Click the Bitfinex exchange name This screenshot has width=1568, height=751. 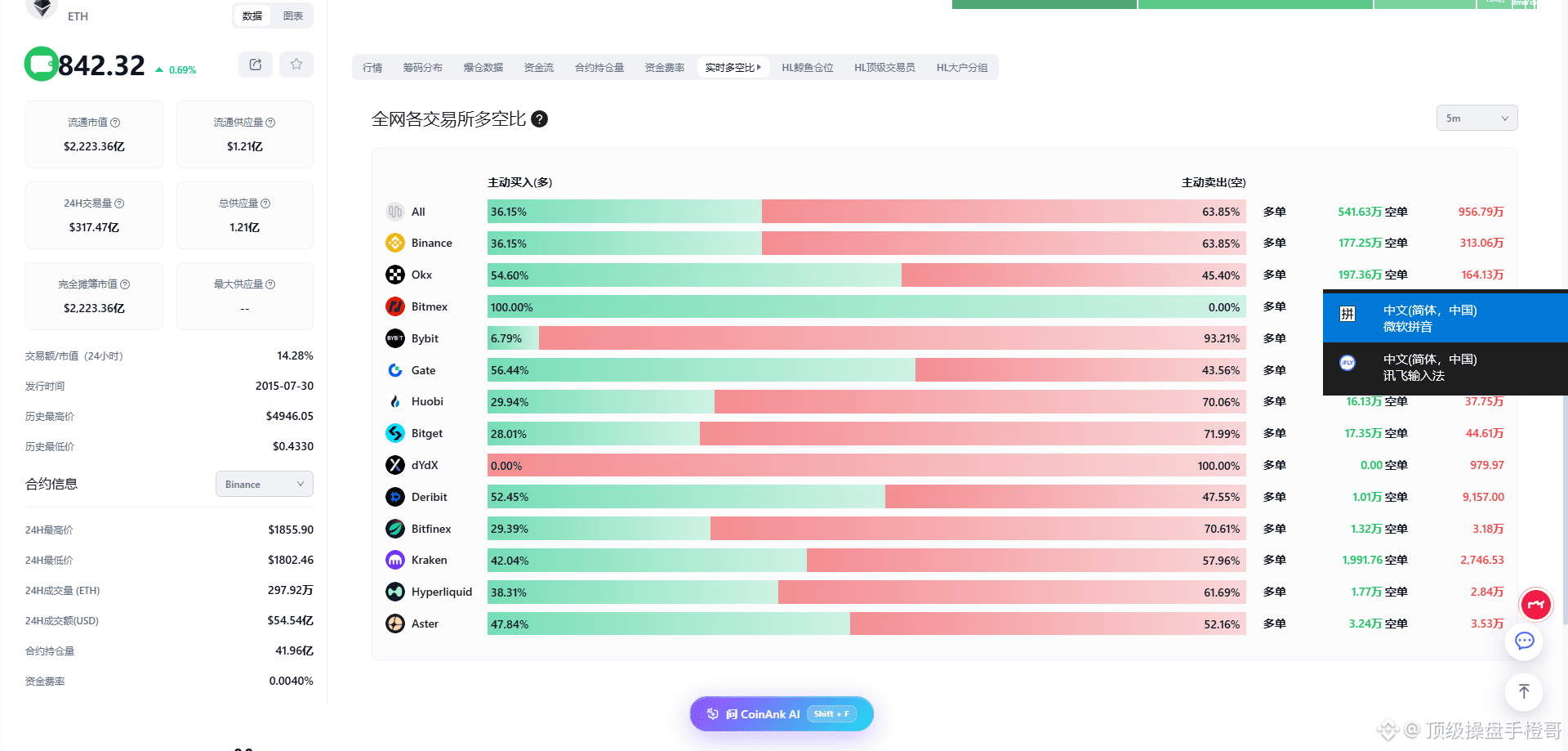click(x=431, y=529)
